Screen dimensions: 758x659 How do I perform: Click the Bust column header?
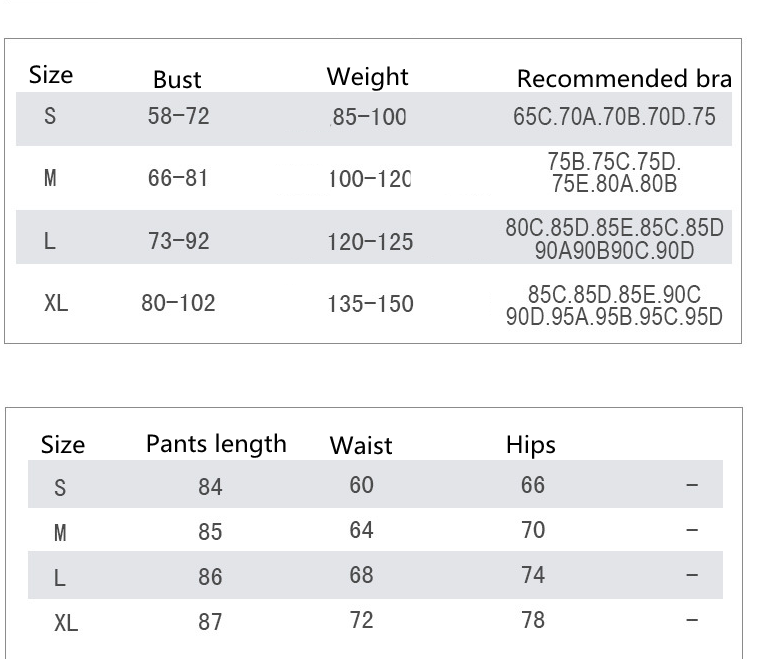coord(177,80)
